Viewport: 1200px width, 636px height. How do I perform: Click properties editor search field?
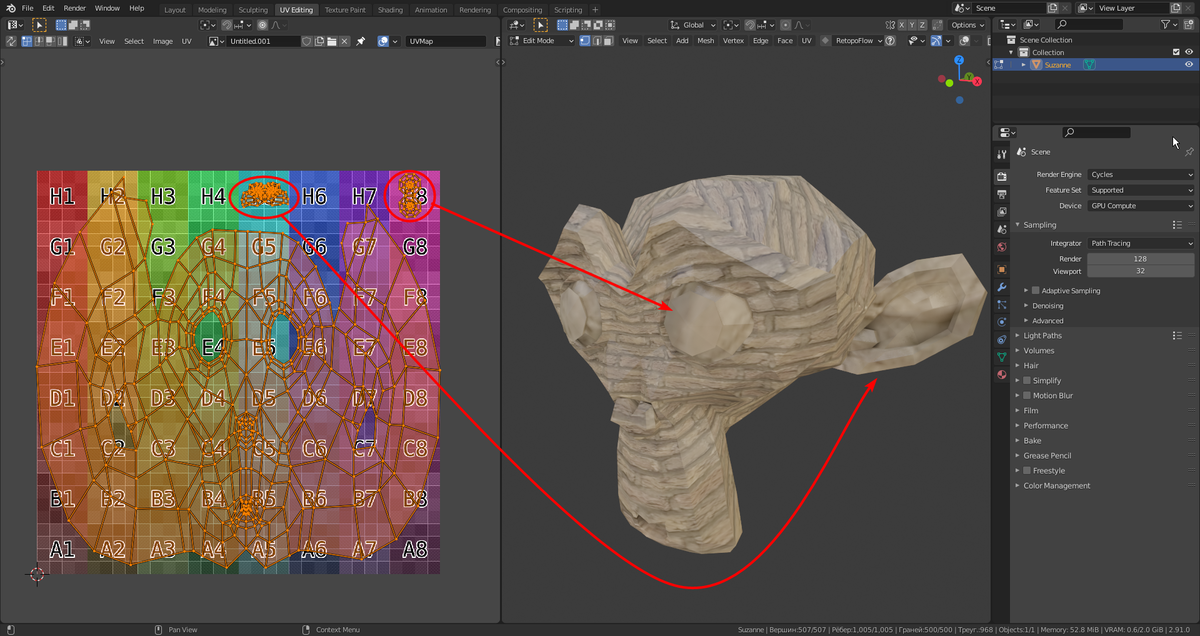click(x=1096, y=132)
